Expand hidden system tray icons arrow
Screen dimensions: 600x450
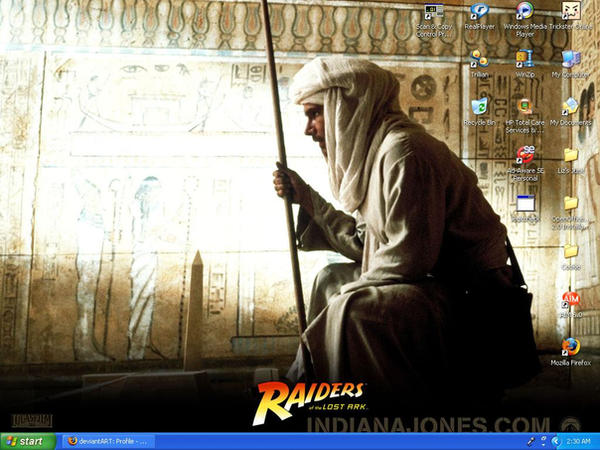[556, 442]
